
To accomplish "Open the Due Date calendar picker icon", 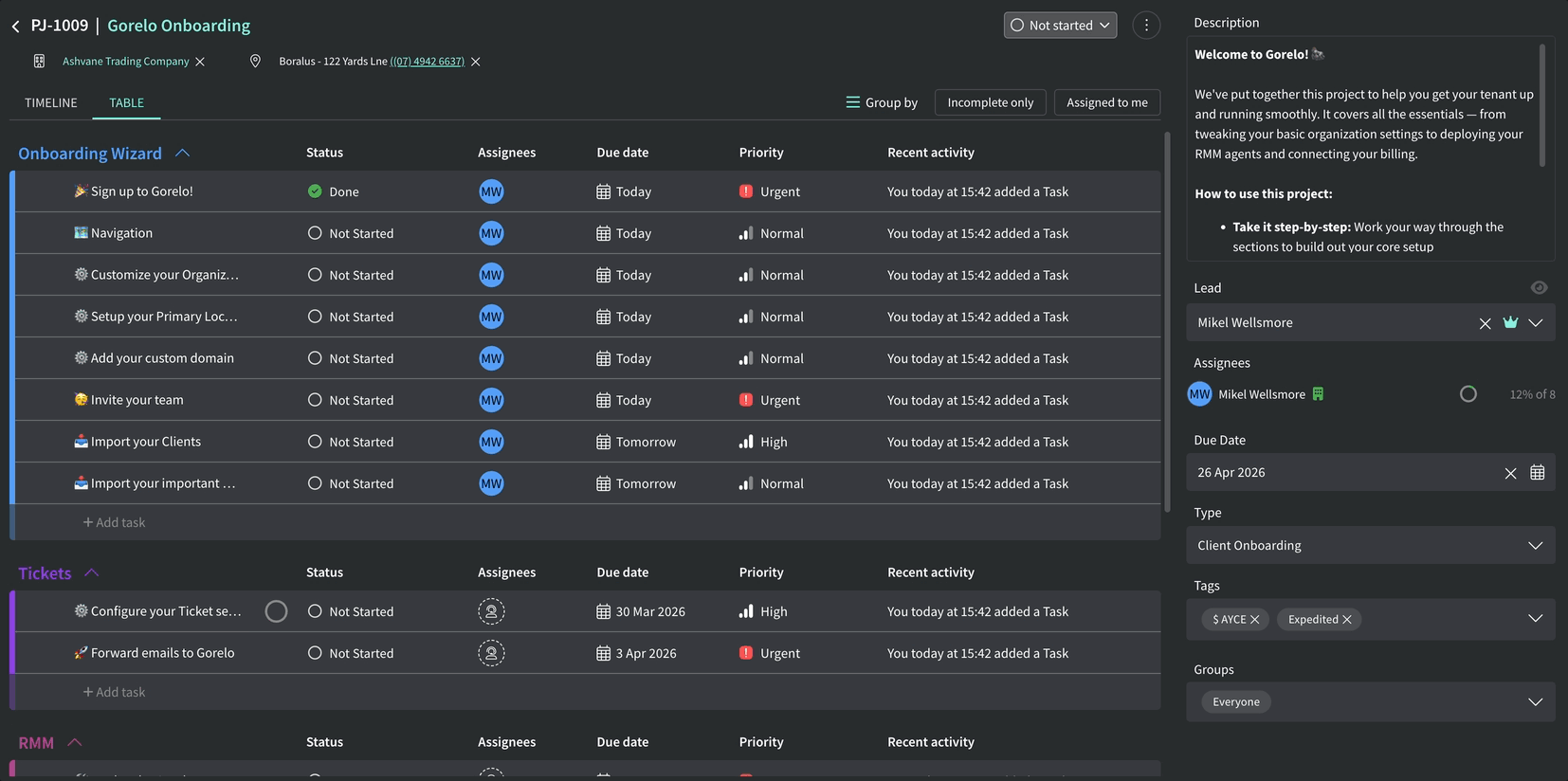I will [1537, 473].
